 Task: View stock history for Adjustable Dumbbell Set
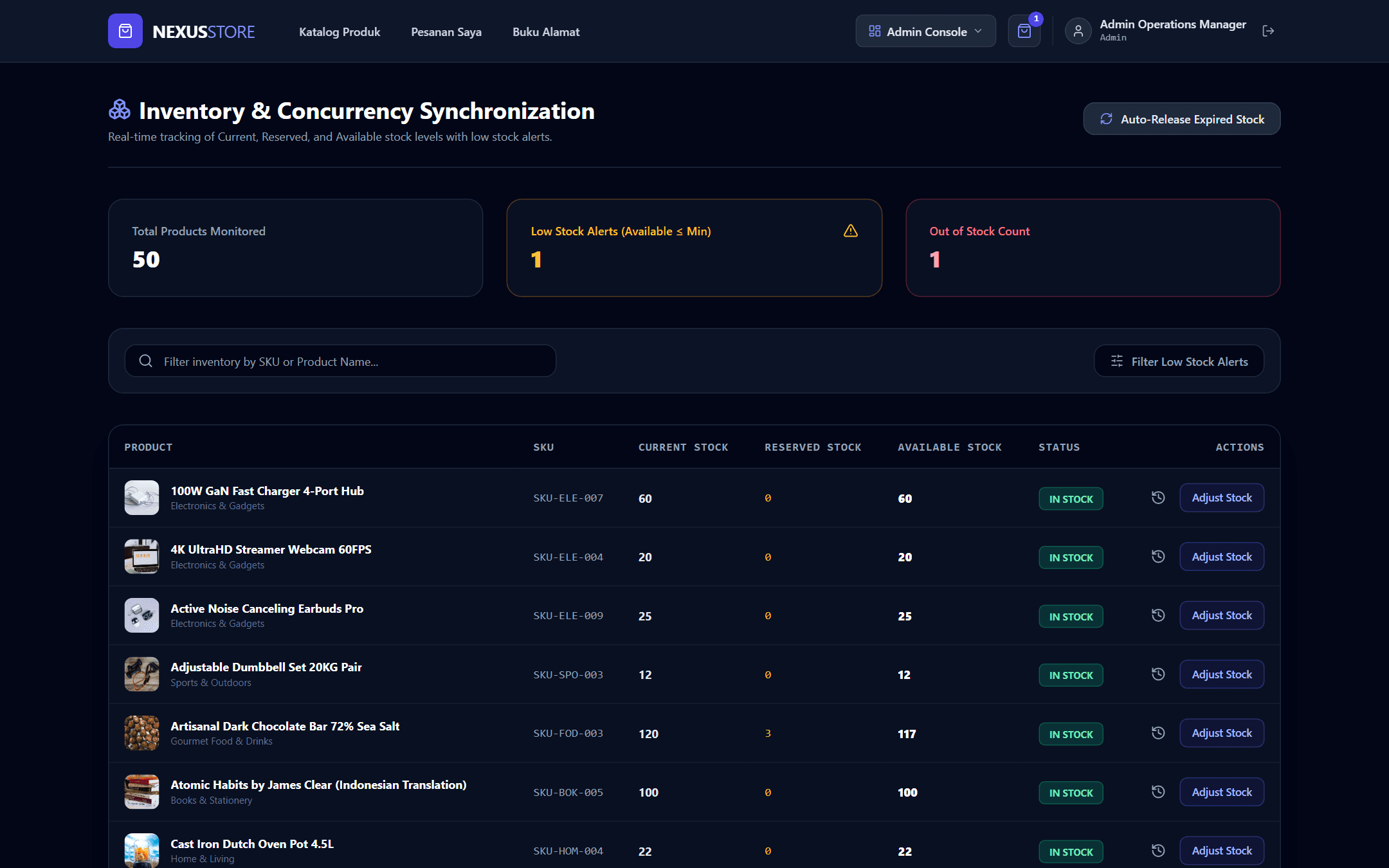click(x=1158, y=674)
